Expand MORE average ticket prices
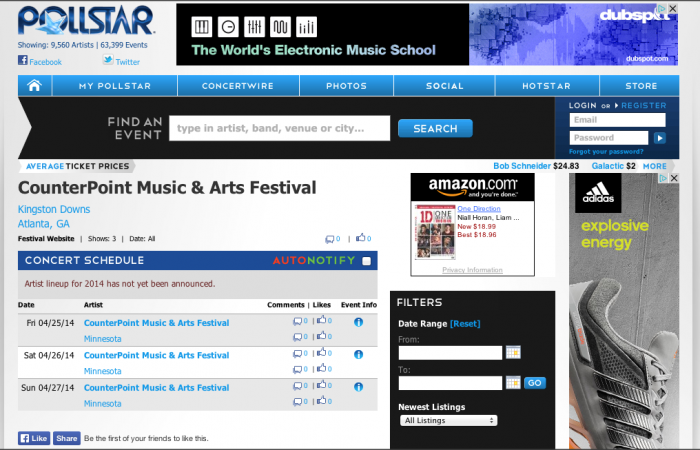The height and width of the screenshot is (450, 700). [654, 166]
